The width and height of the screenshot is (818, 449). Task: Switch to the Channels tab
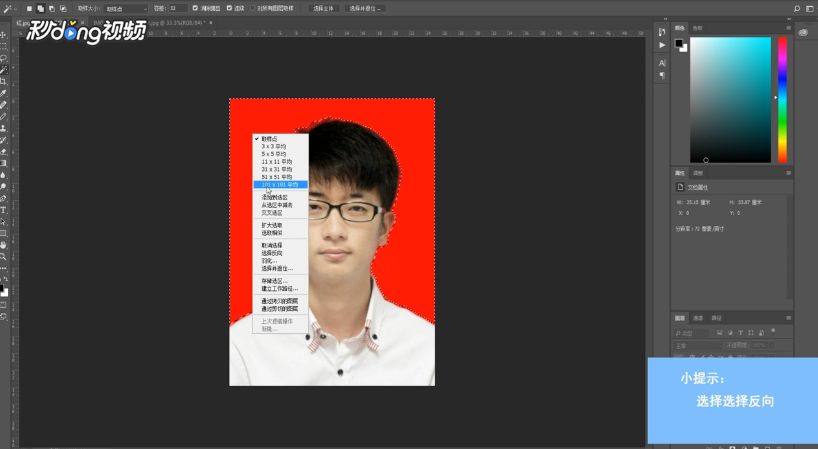tap(698, 318)
